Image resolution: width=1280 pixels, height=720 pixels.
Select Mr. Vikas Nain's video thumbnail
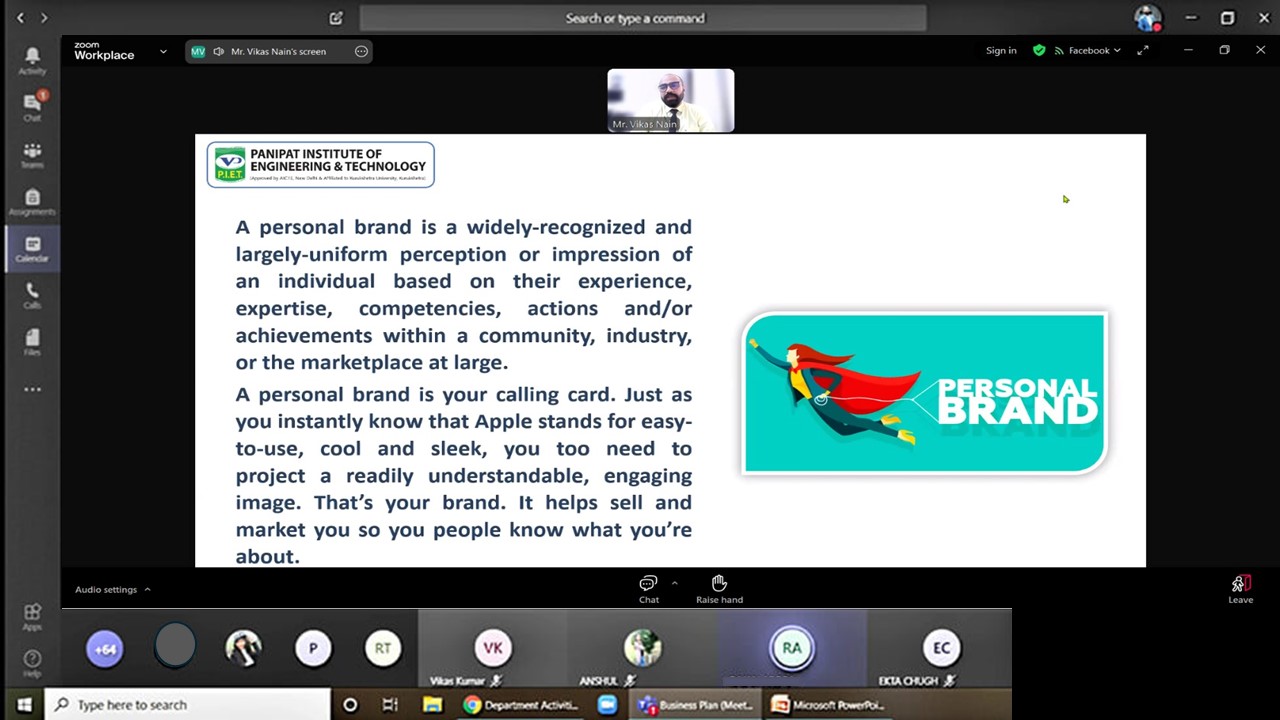click(670, 100)
